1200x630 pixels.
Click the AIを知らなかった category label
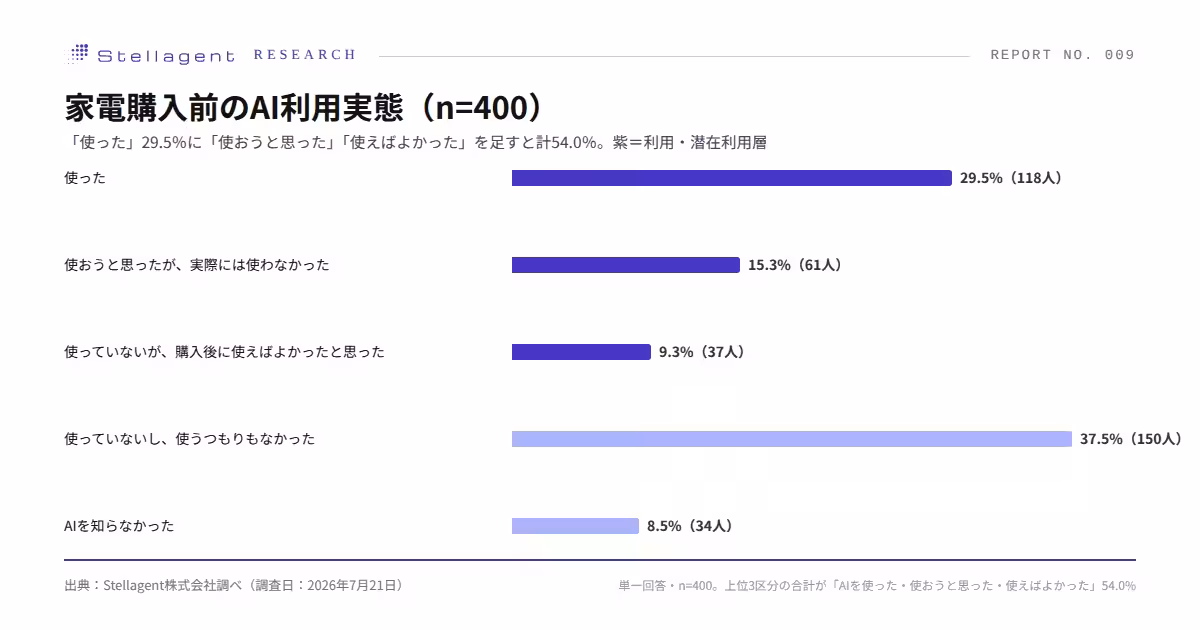coord(119,526)
